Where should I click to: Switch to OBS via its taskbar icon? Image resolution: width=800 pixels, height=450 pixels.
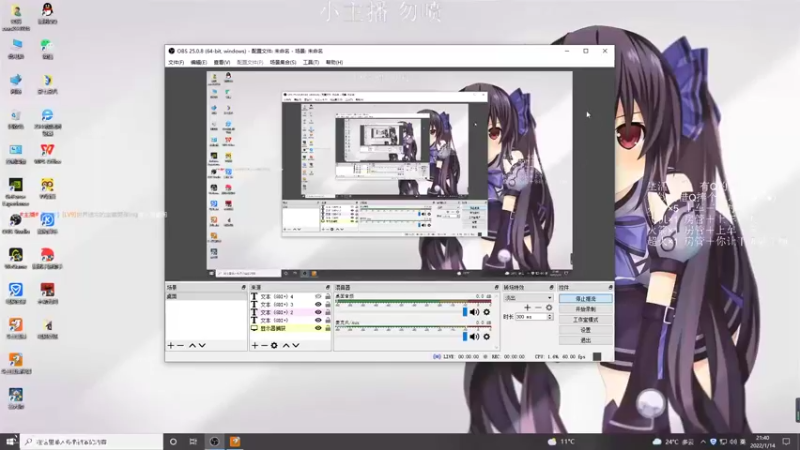[x=214, y=442]
